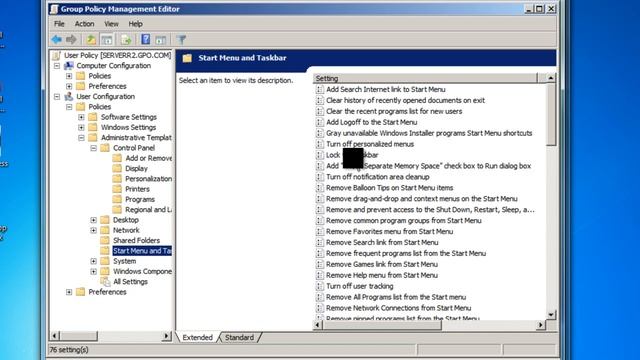Viewport: 640px width, 360px height.
Task: Collapse the Administrative Templates node
Action: pos(81,138)
